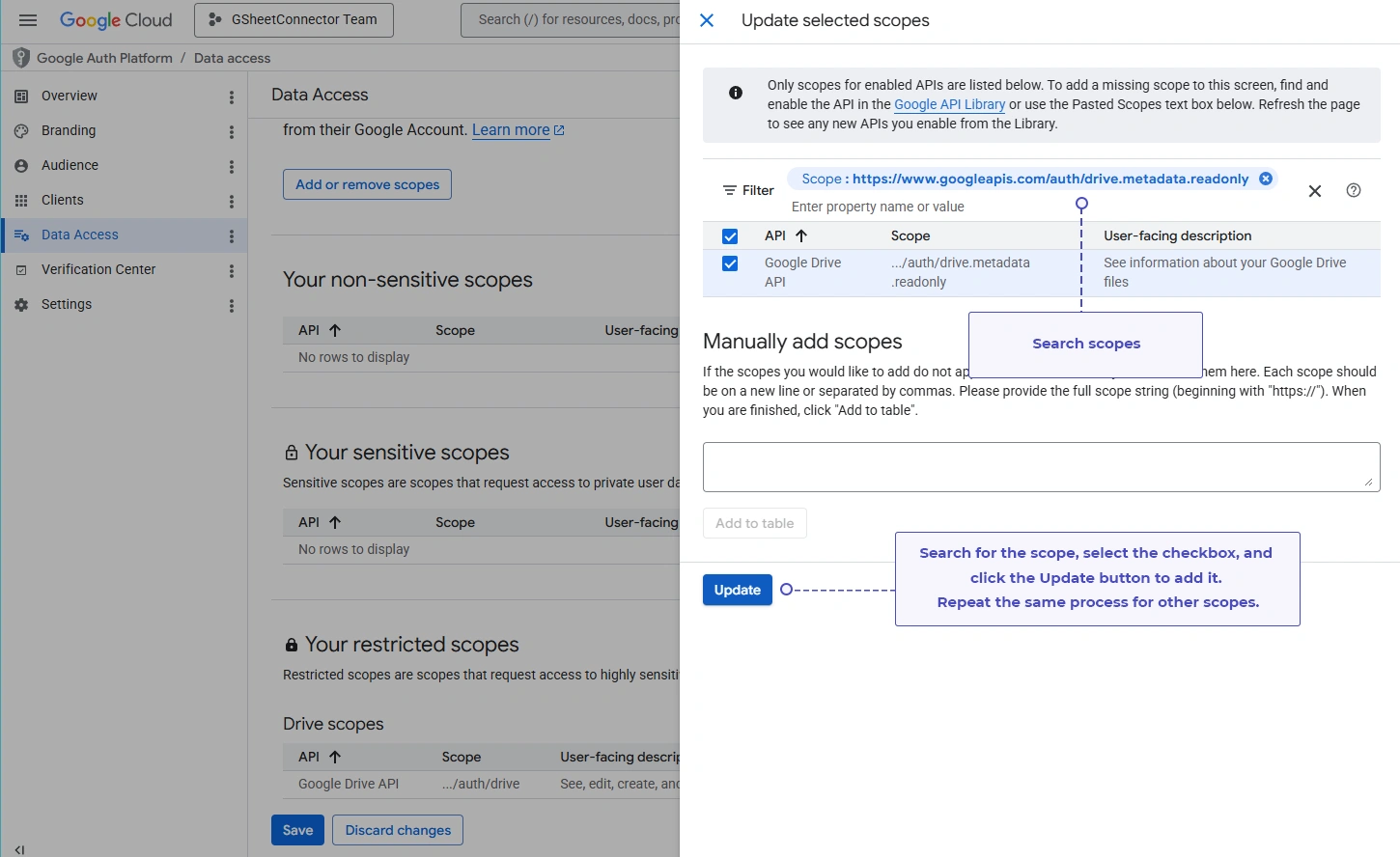
Task: Click the resource search box
Action: [572, 20]
